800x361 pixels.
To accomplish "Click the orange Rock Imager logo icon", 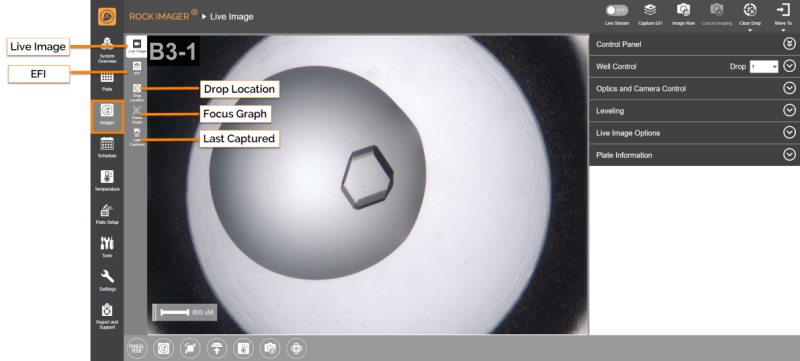I will (107, 16).
